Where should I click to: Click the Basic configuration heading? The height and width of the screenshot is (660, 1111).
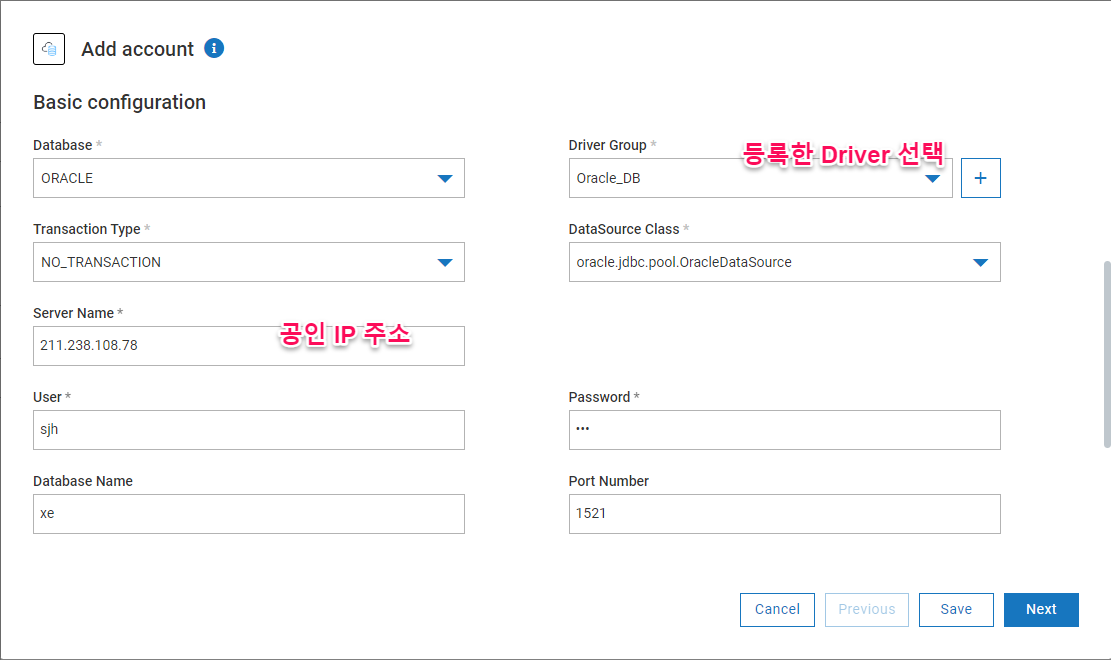119,102
